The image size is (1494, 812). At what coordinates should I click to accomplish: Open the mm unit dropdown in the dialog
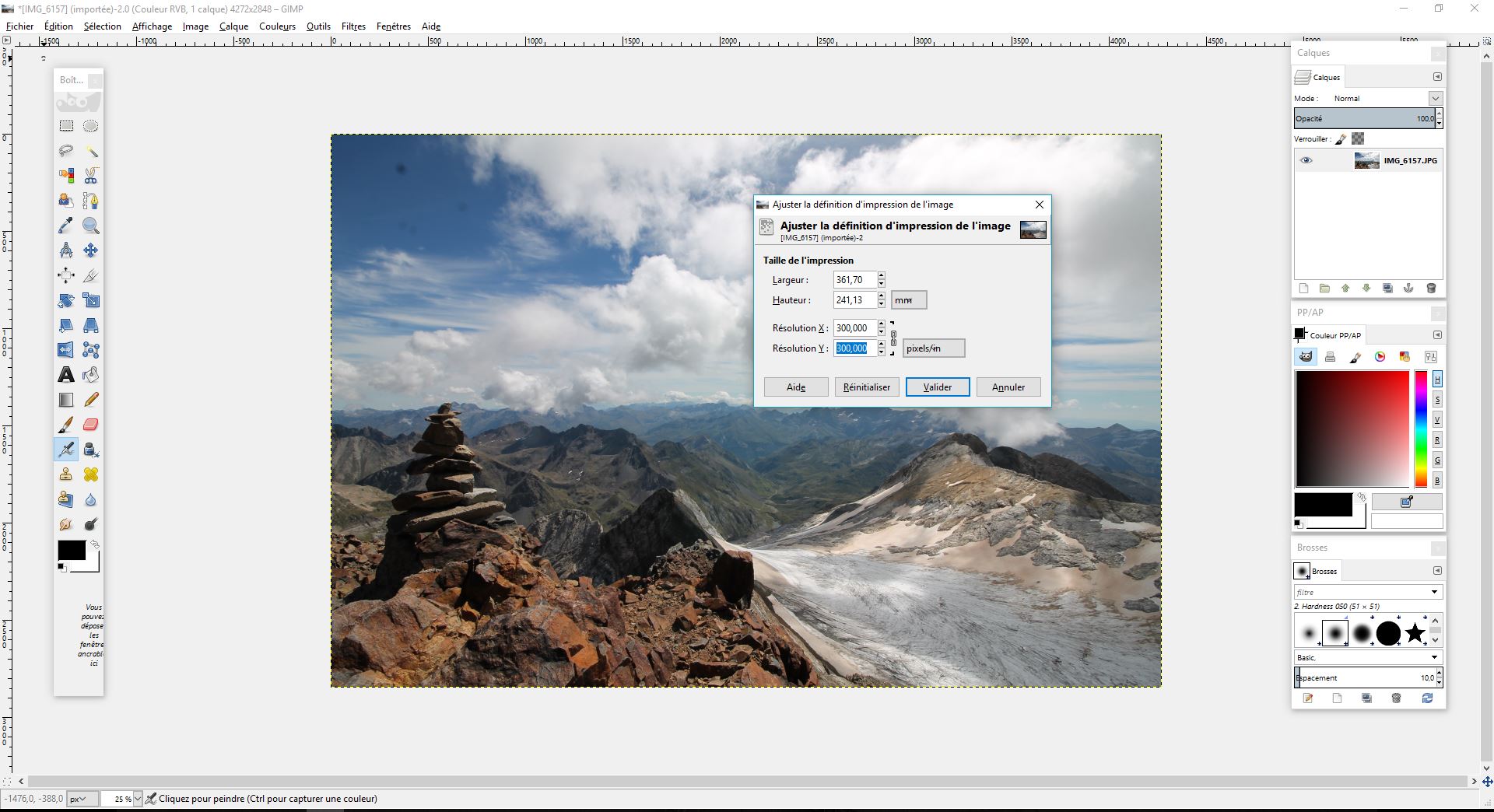click(907, 299)
